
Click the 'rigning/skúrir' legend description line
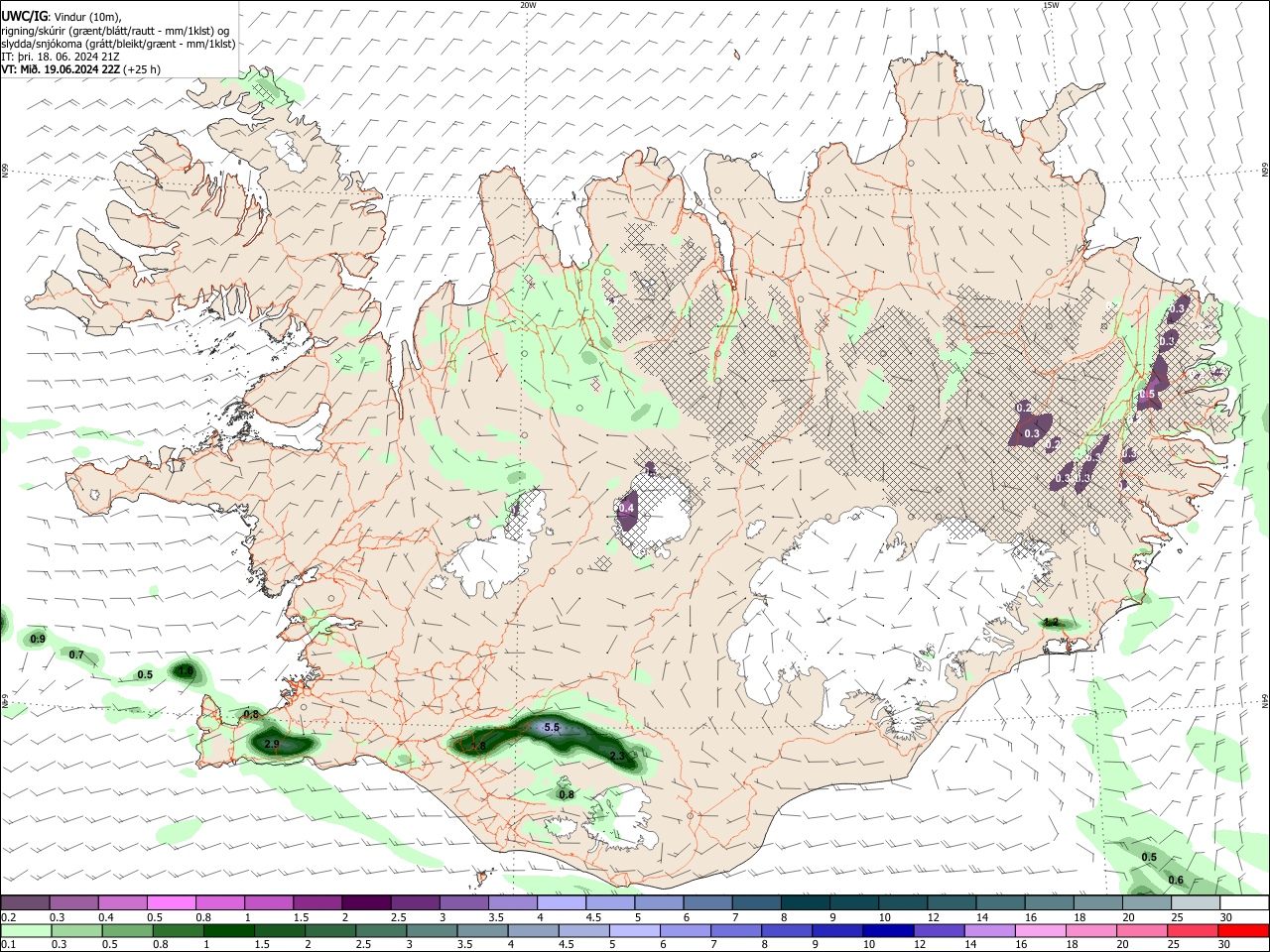coord(114,30)
